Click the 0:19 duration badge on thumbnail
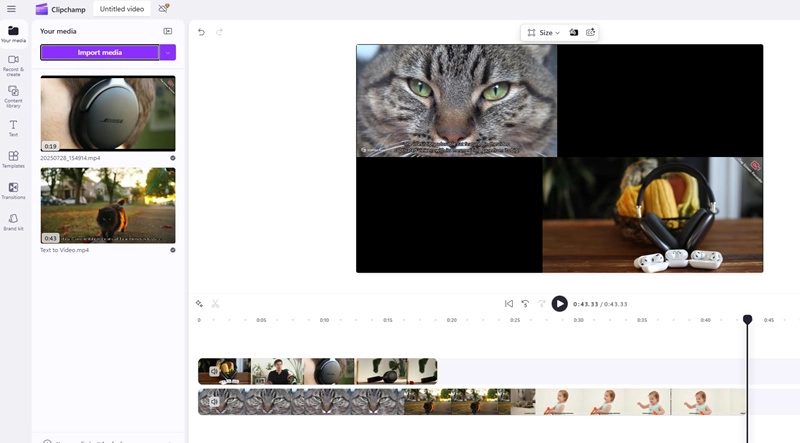 [50, 146]
